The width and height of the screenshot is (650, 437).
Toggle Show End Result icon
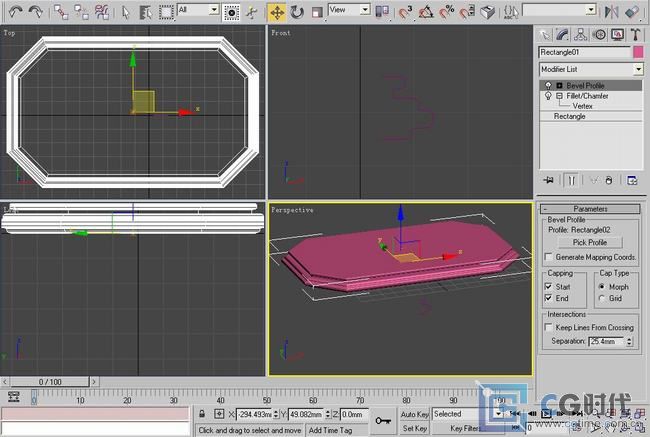tap(572, 180)
